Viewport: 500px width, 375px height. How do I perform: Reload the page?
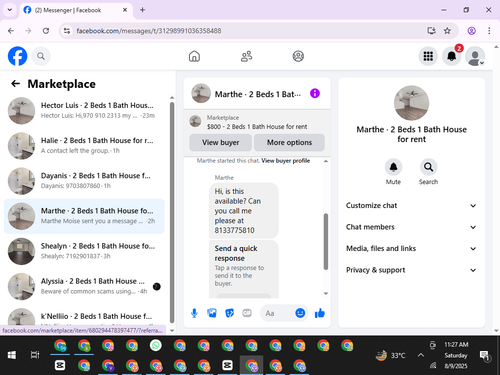tap(46, 31)
